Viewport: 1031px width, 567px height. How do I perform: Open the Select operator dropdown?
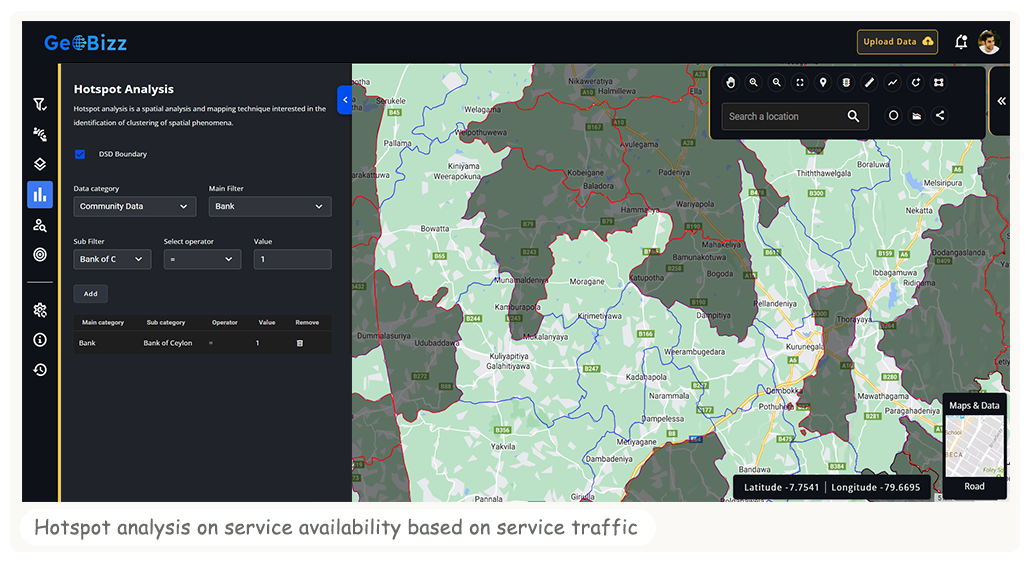(x=203, y=259)
